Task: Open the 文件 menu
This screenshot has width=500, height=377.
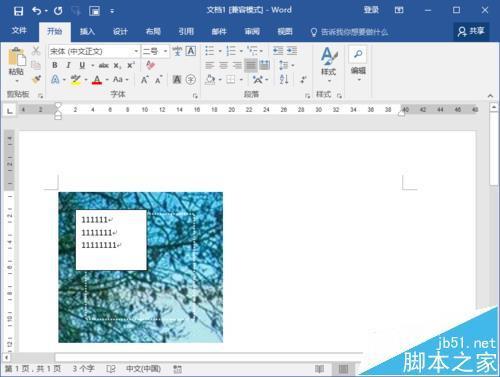Action: point(19,31)
